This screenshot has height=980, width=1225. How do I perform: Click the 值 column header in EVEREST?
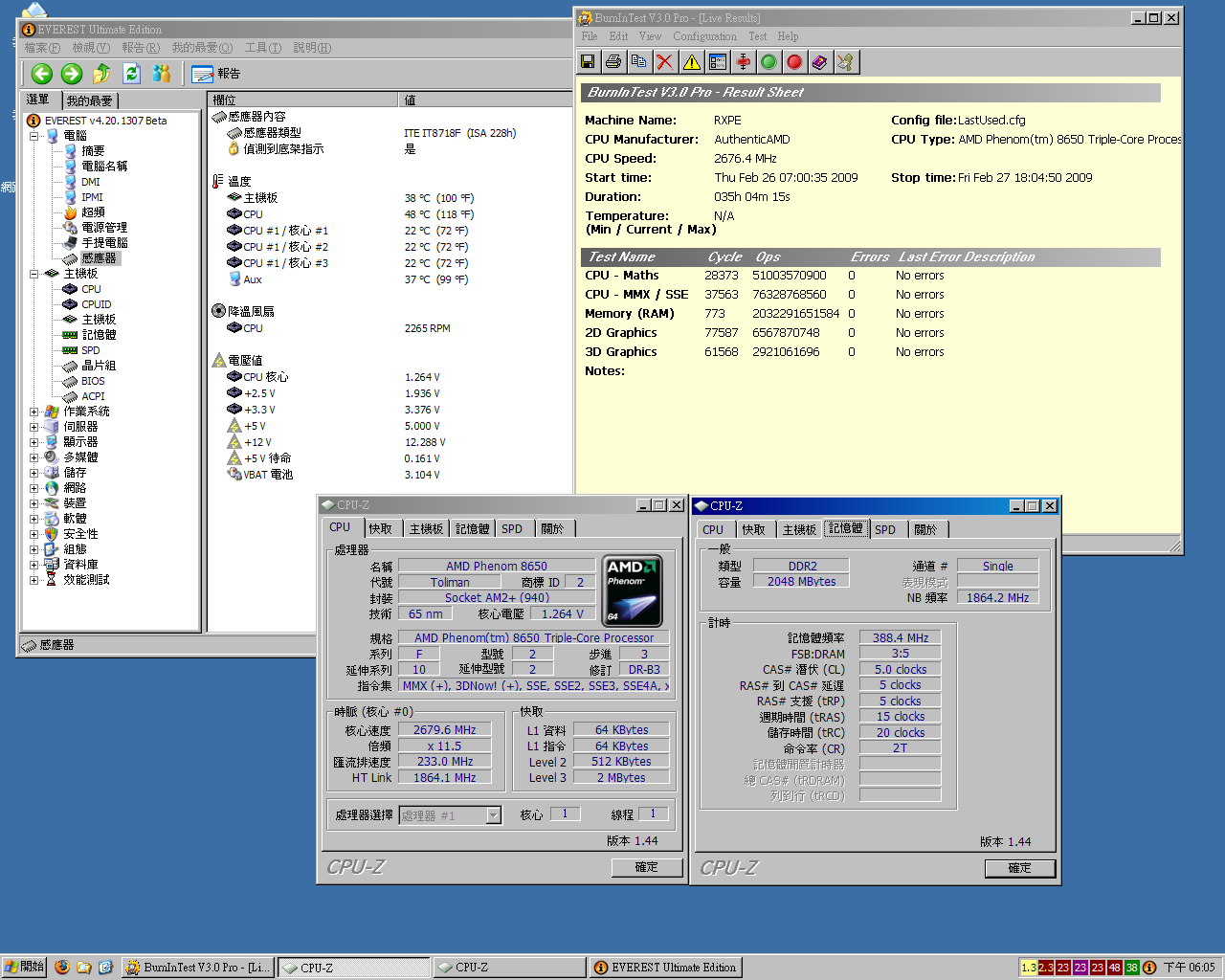click(485, 100)
